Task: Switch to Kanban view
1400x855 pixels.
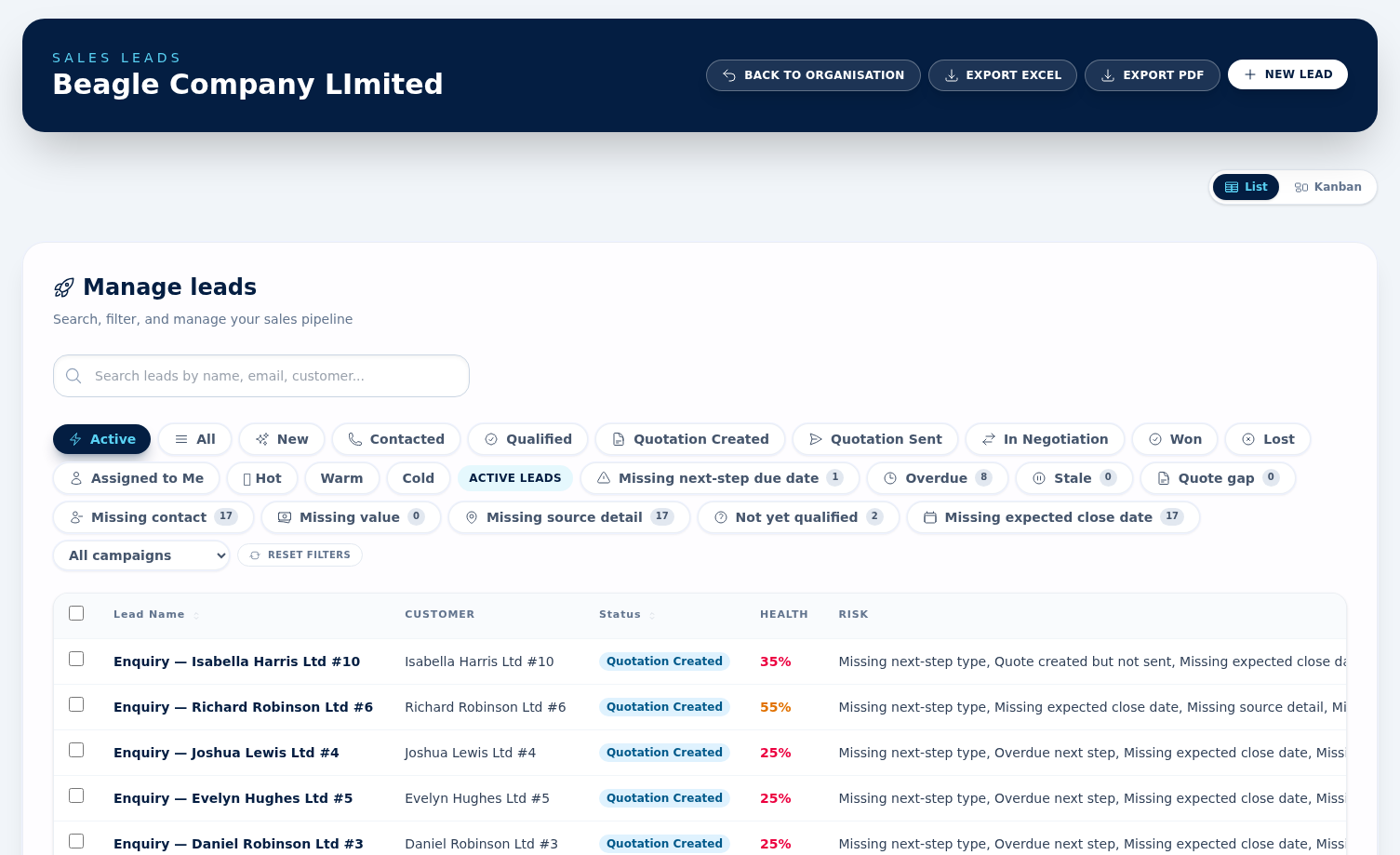Action: pos(1328,187)
